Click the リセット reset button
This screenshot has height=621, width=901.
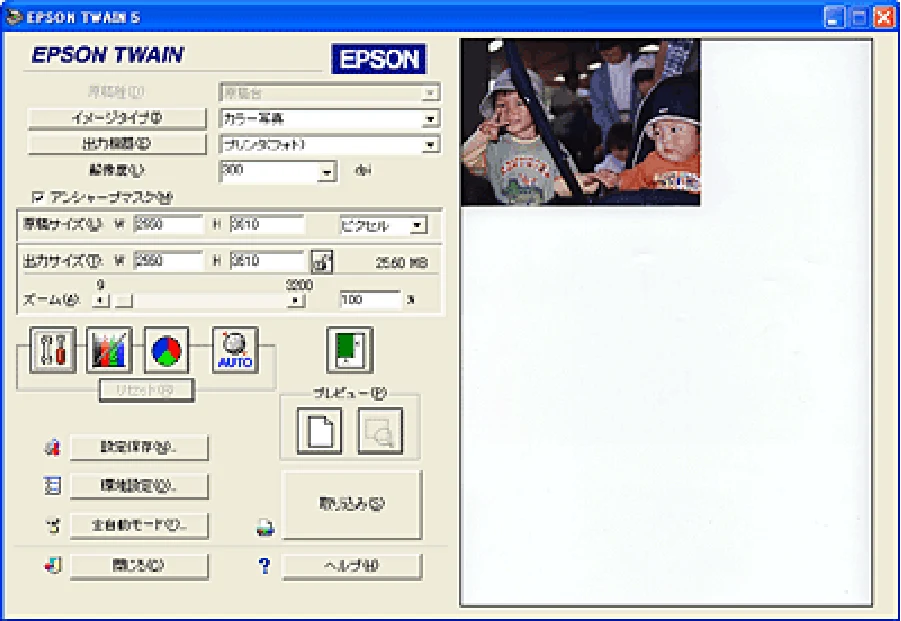click(147, 390)
